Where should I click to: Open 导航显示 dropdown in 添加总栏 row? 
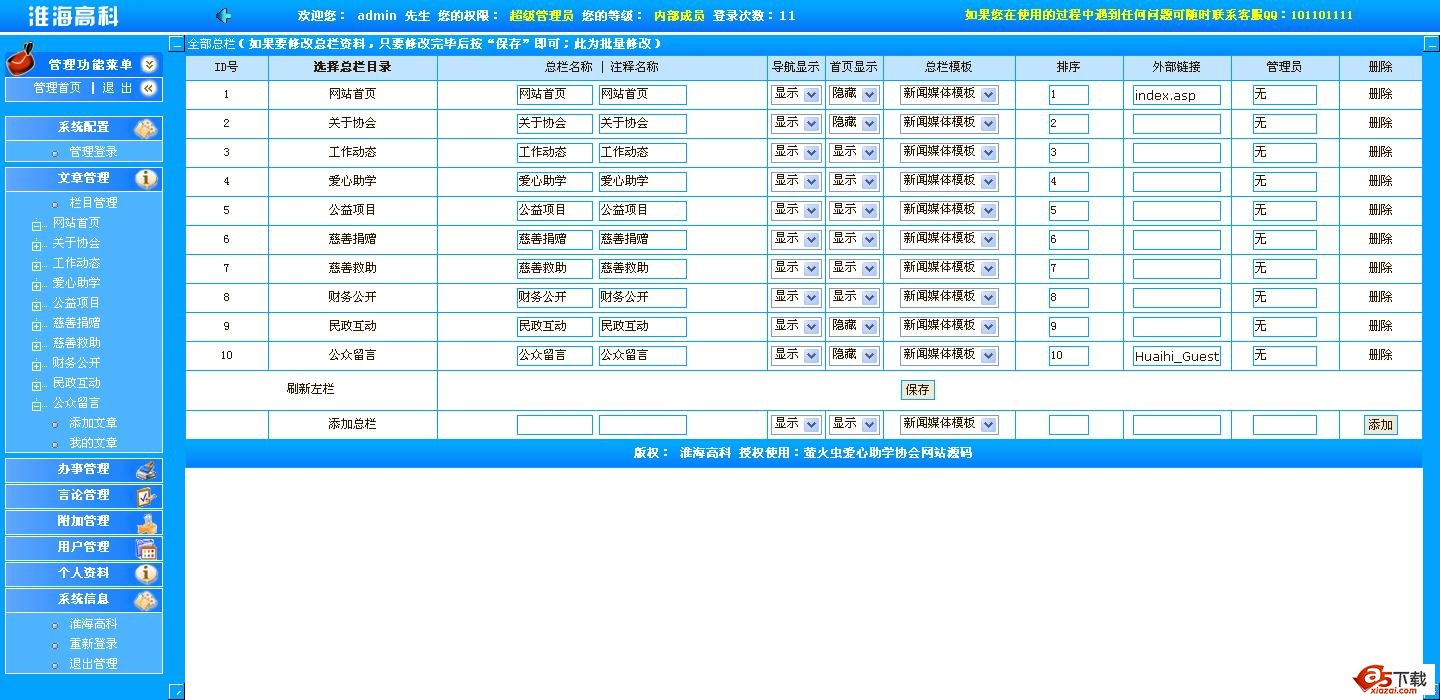click(796, 424)
